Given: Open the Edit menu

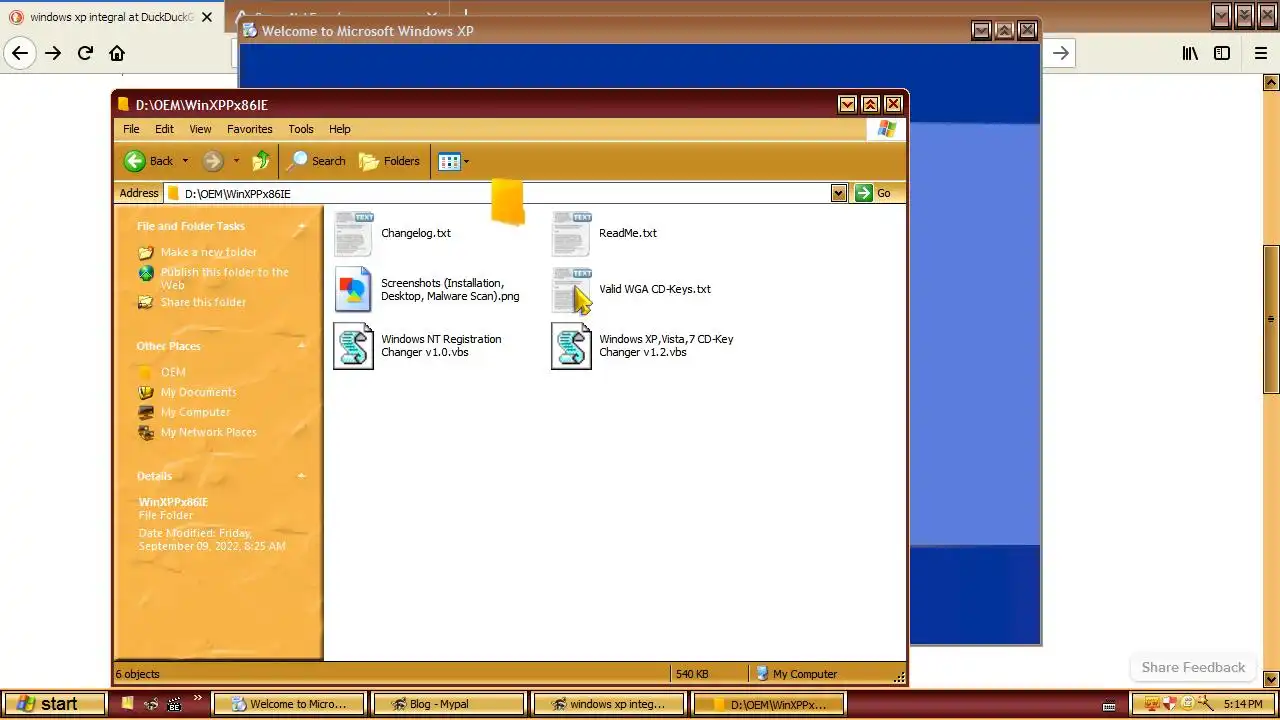Looking at the screenshot, I should coord(164,129).
